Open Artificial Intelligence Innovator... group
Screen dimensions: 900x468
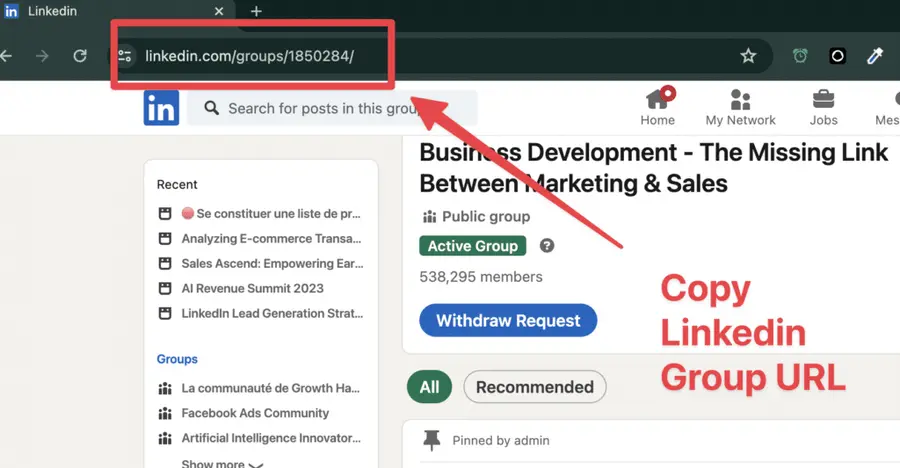pos(271,438)
